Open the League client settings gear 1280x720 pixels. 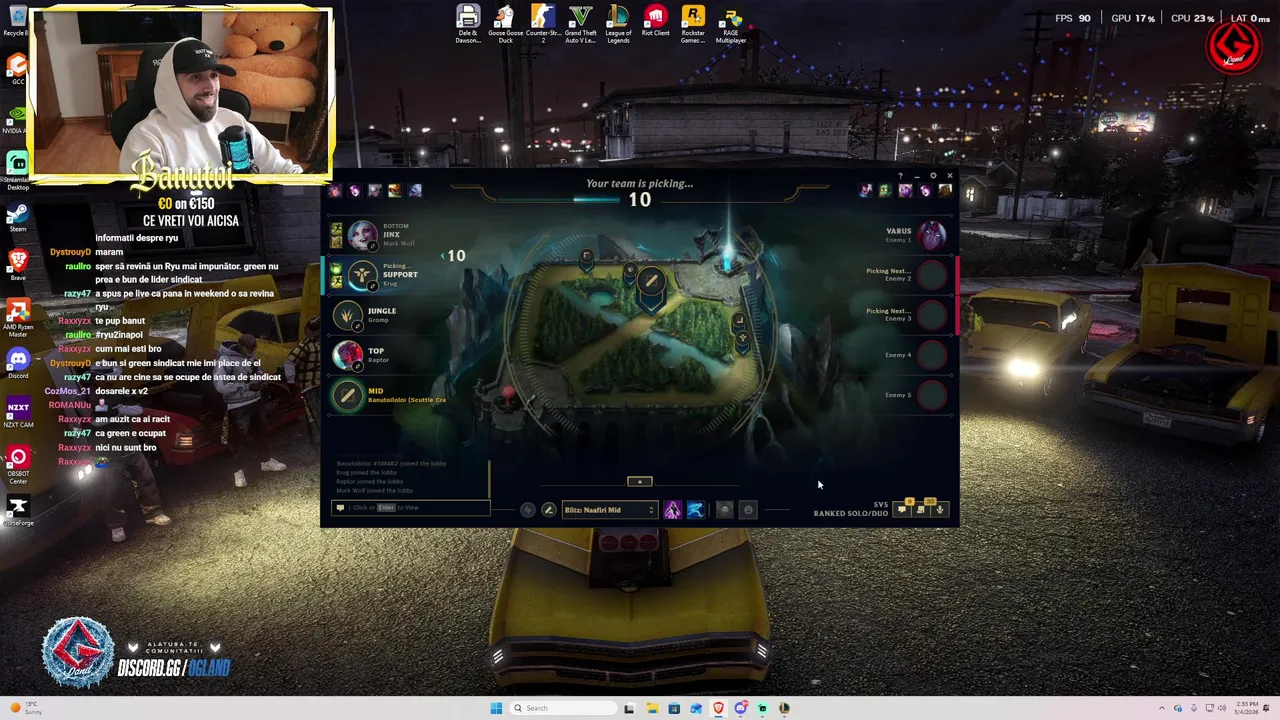pos(933,176)
